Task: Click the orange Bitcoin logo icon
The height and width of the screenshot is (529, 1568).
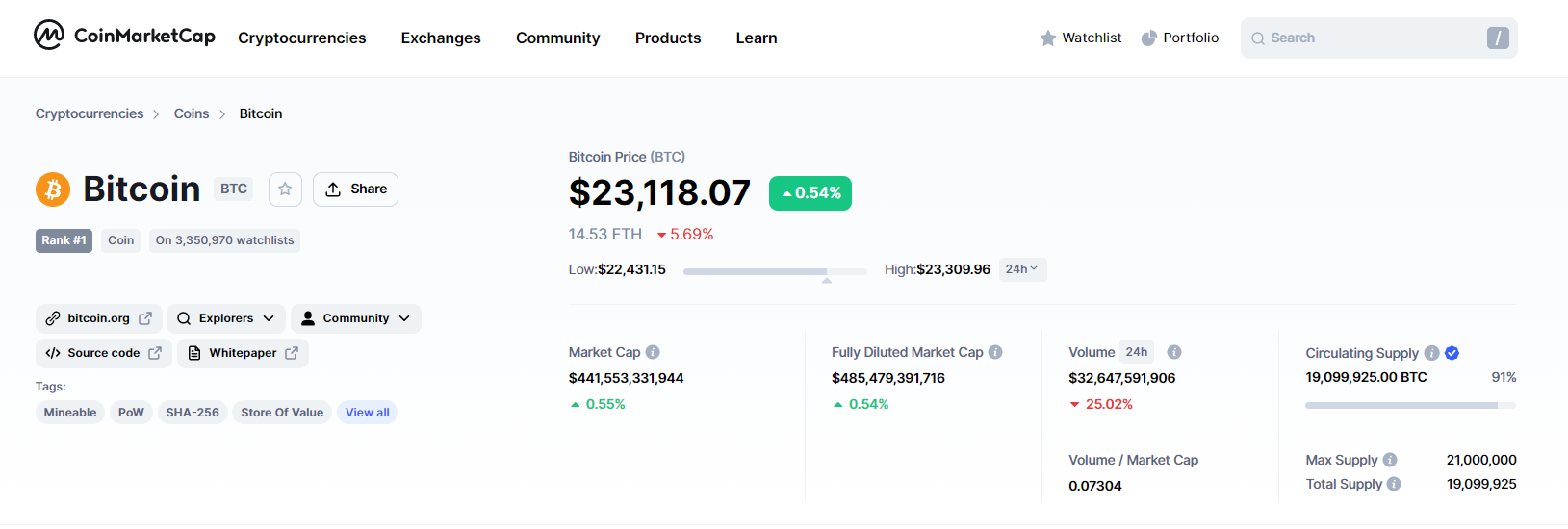Action: click(53, 189)
